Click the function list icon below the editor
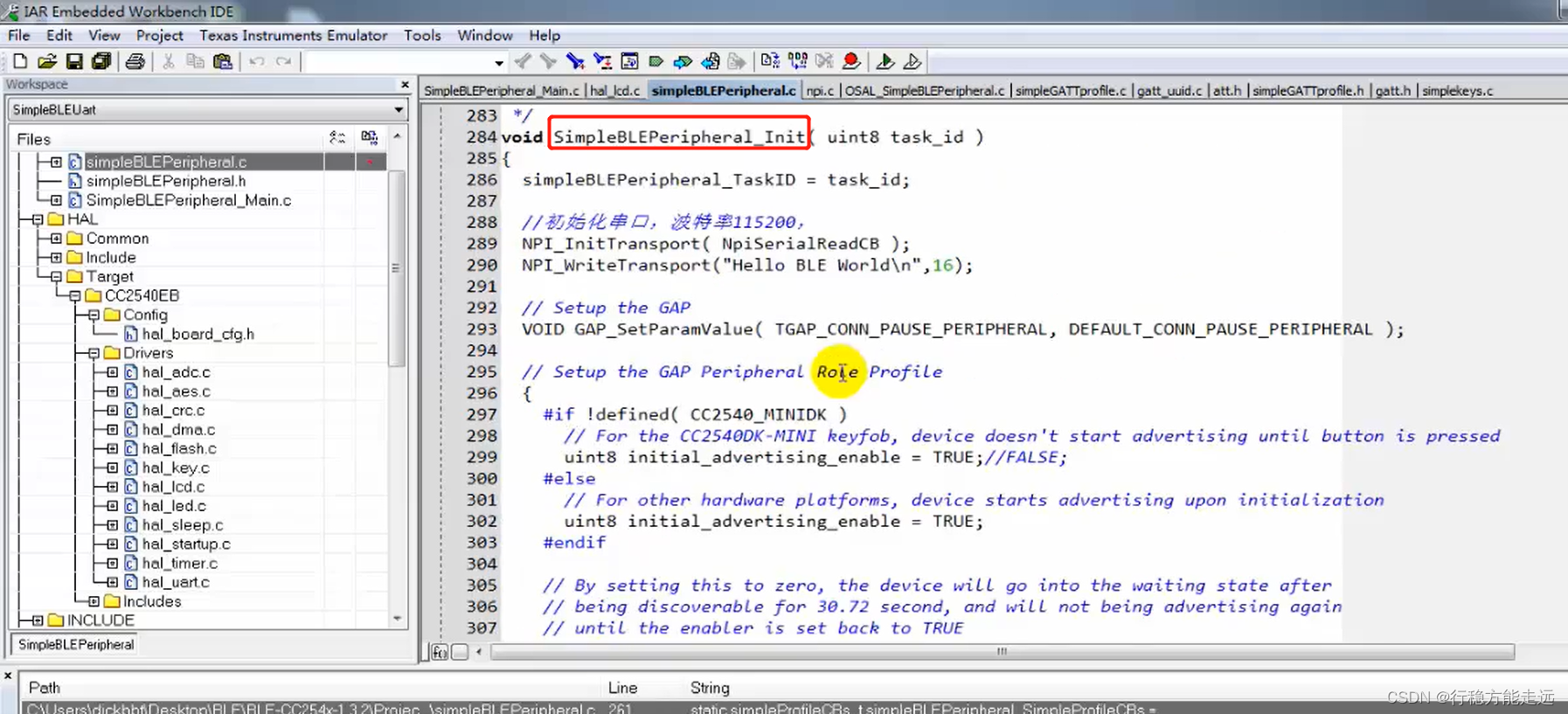 point(440,652)
